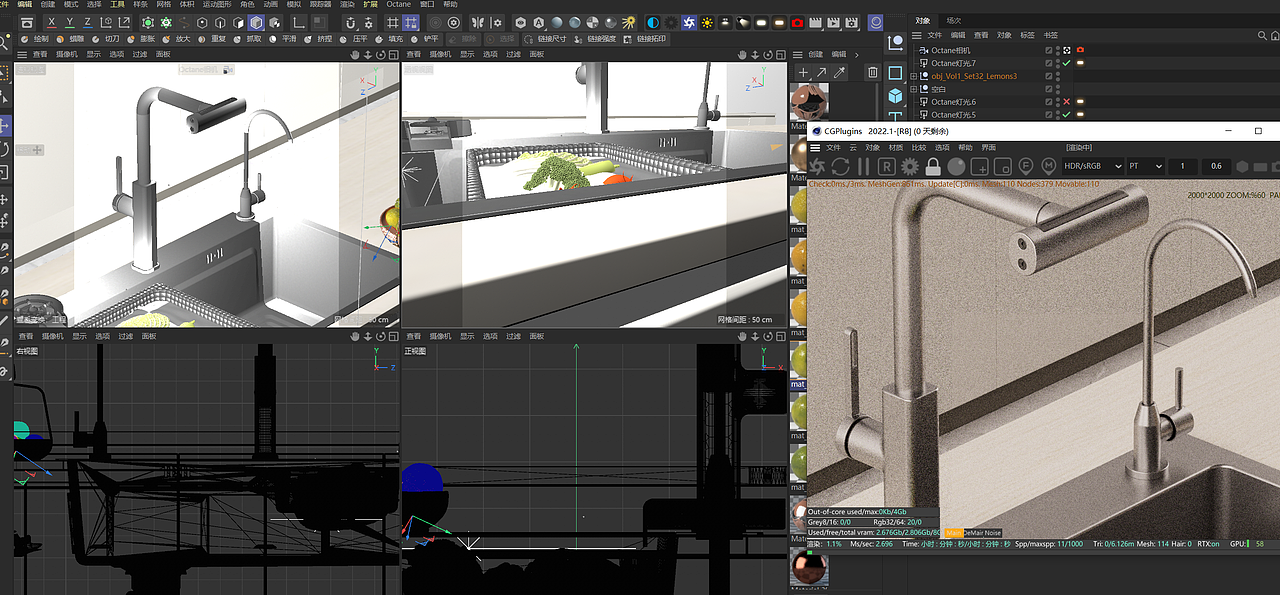Click the cube primitive icon
The height and width of the screenshot is (595, 1280).
pyautogui.click(x=896, y=96)
